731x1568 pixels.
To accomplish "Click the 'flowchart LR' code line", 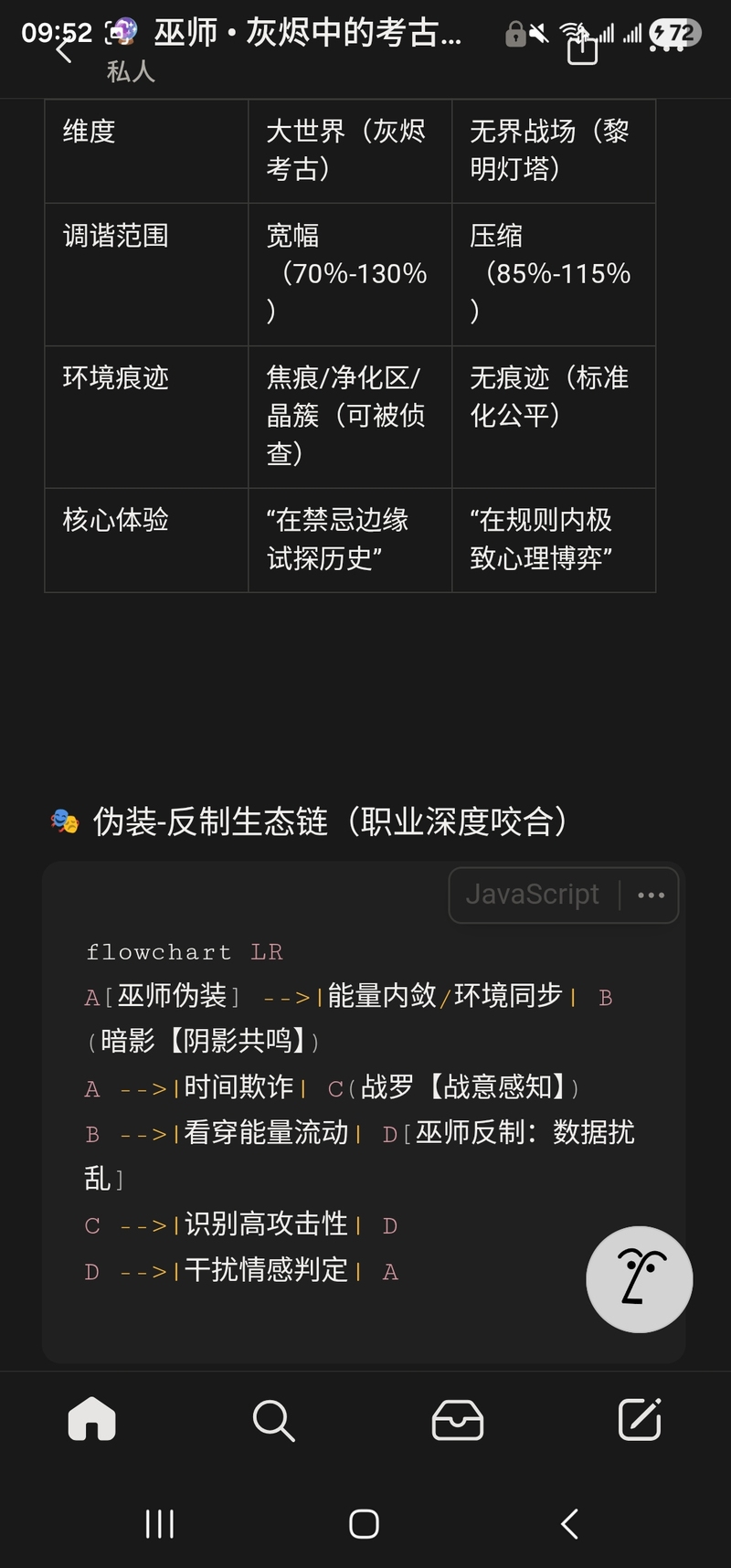I will [x=184, y=951].
